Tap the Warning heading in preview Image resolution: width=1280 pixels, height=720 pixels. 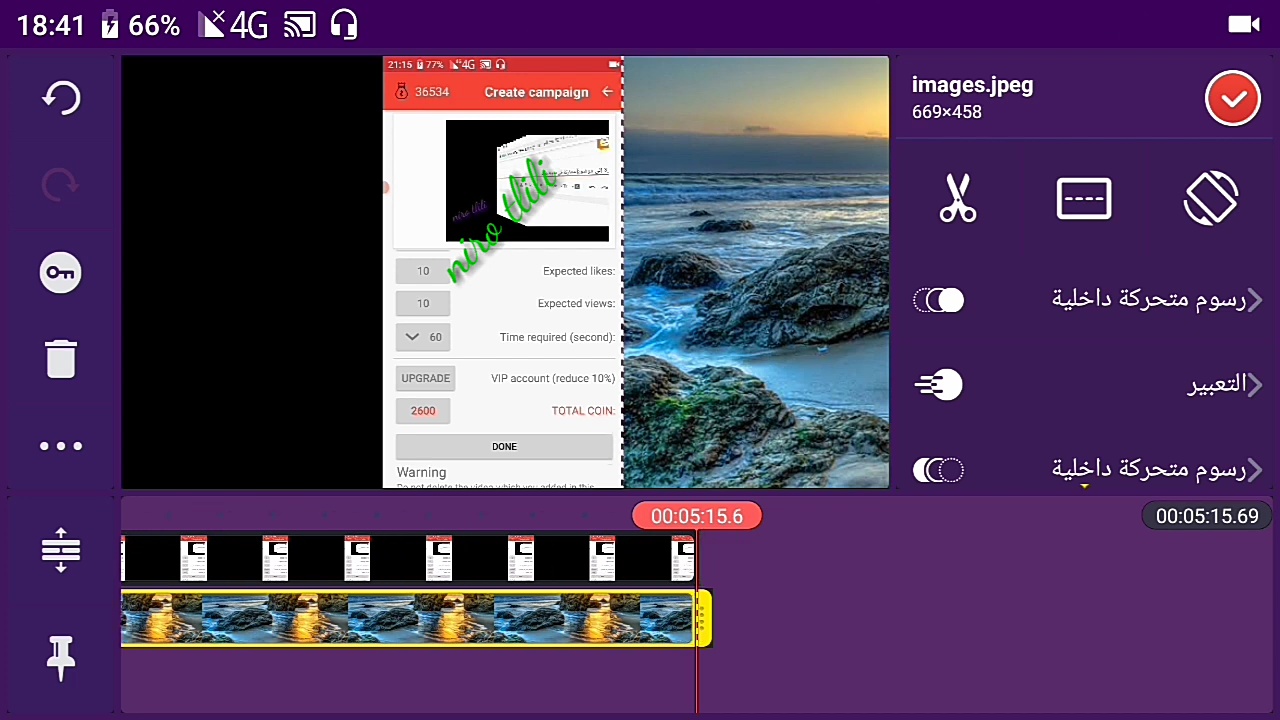click(x=421, y=472)
